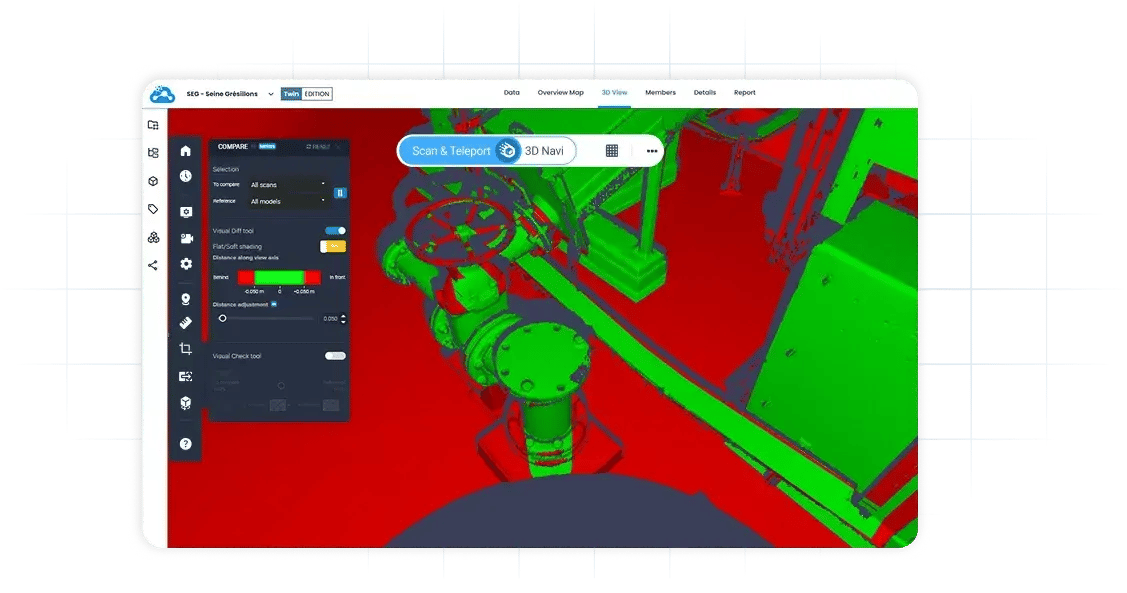1127x593 pixels.
Task: Toggle the Flat/Soft shading switch
Action: (x=333, y=247)
